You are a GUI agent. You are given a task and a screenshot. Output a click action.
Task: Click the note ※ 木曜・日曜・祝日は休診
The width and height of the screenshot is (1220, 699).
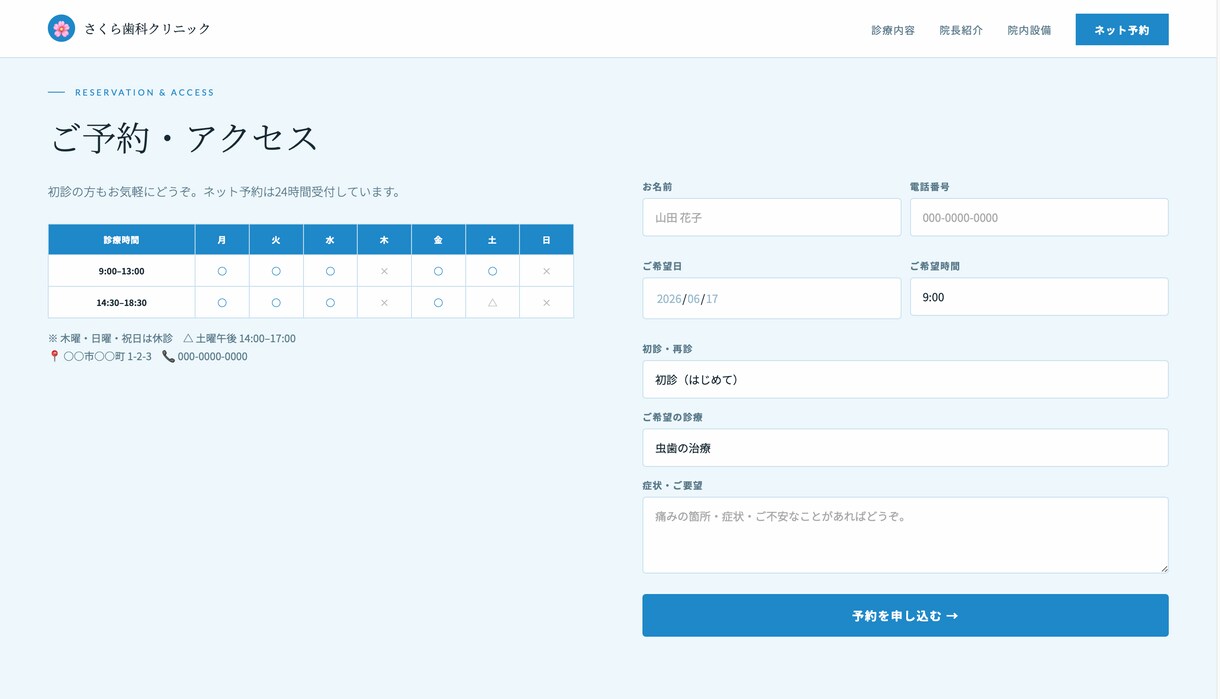coord(110,338)
